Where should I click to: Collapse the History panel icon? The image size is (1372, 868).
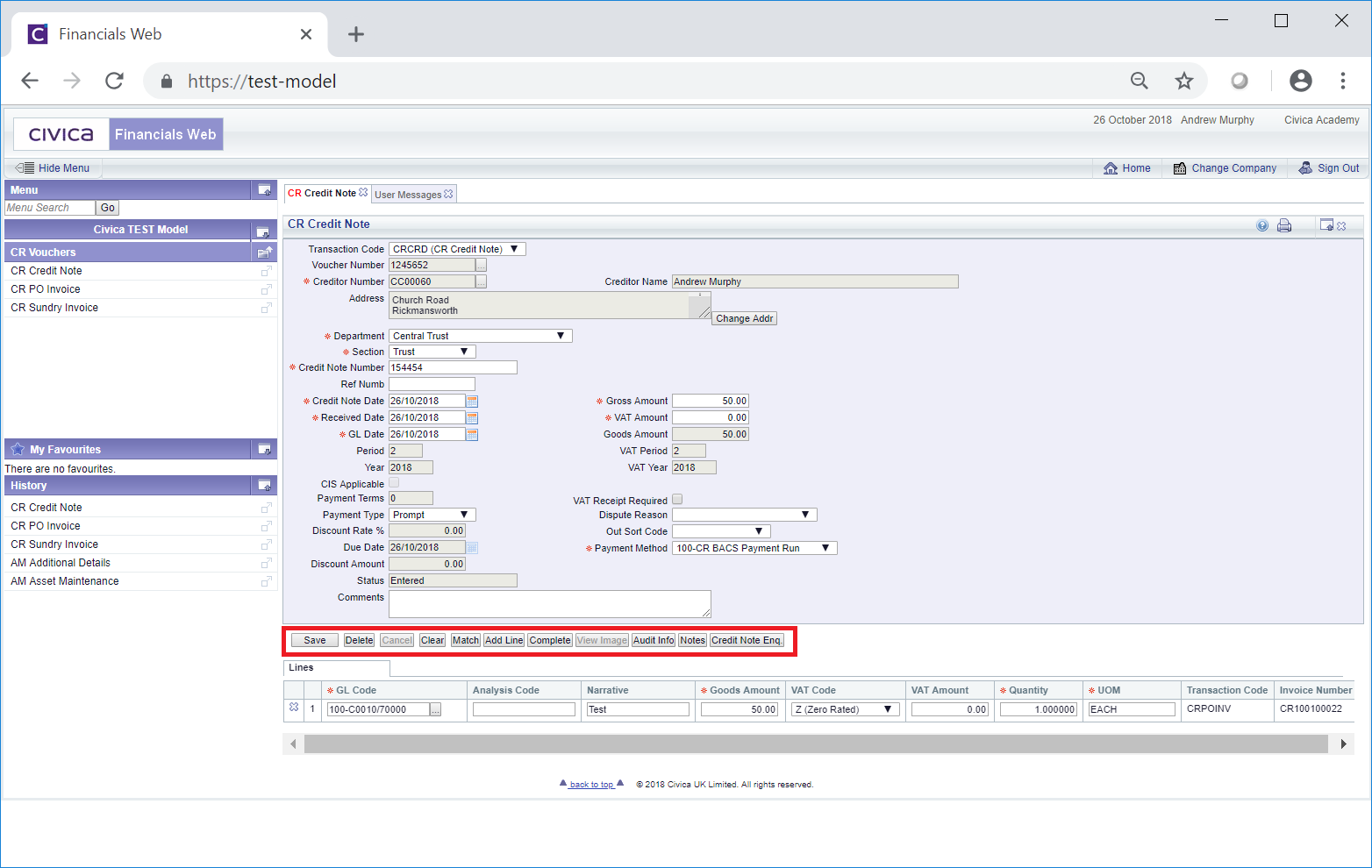(x=263, y=486)
